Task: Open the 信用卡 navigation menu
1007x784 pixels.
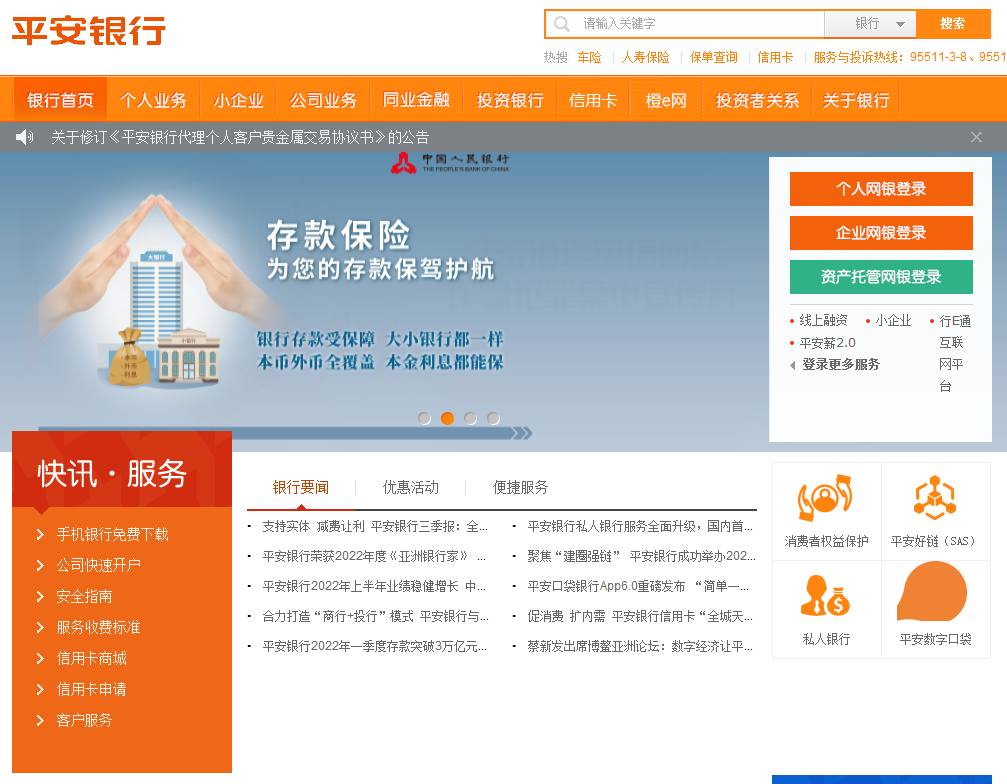Action: [x=593, y=100]
